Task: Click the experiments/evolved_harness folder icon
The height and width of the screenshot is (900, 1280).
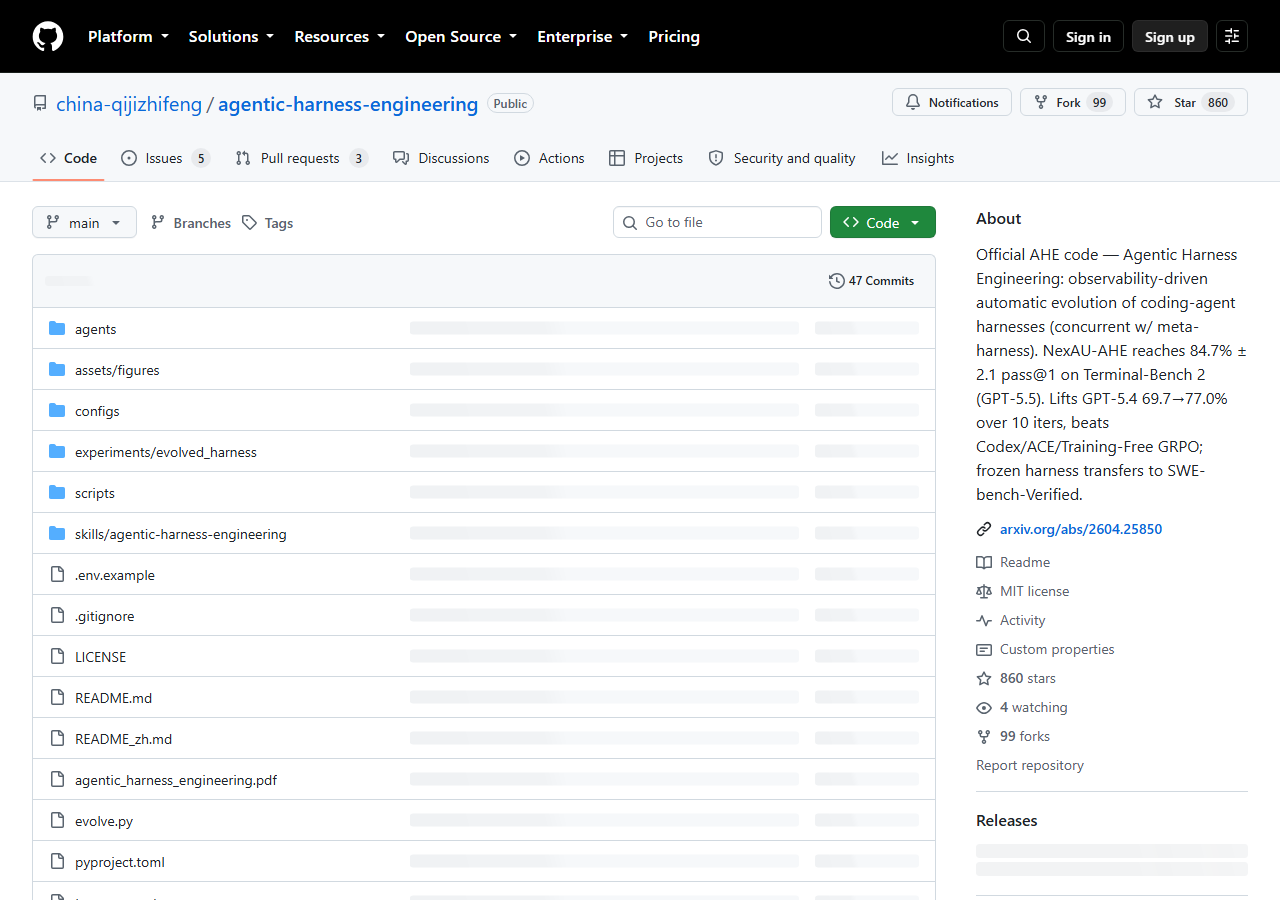Action: (x=57, y=452)
